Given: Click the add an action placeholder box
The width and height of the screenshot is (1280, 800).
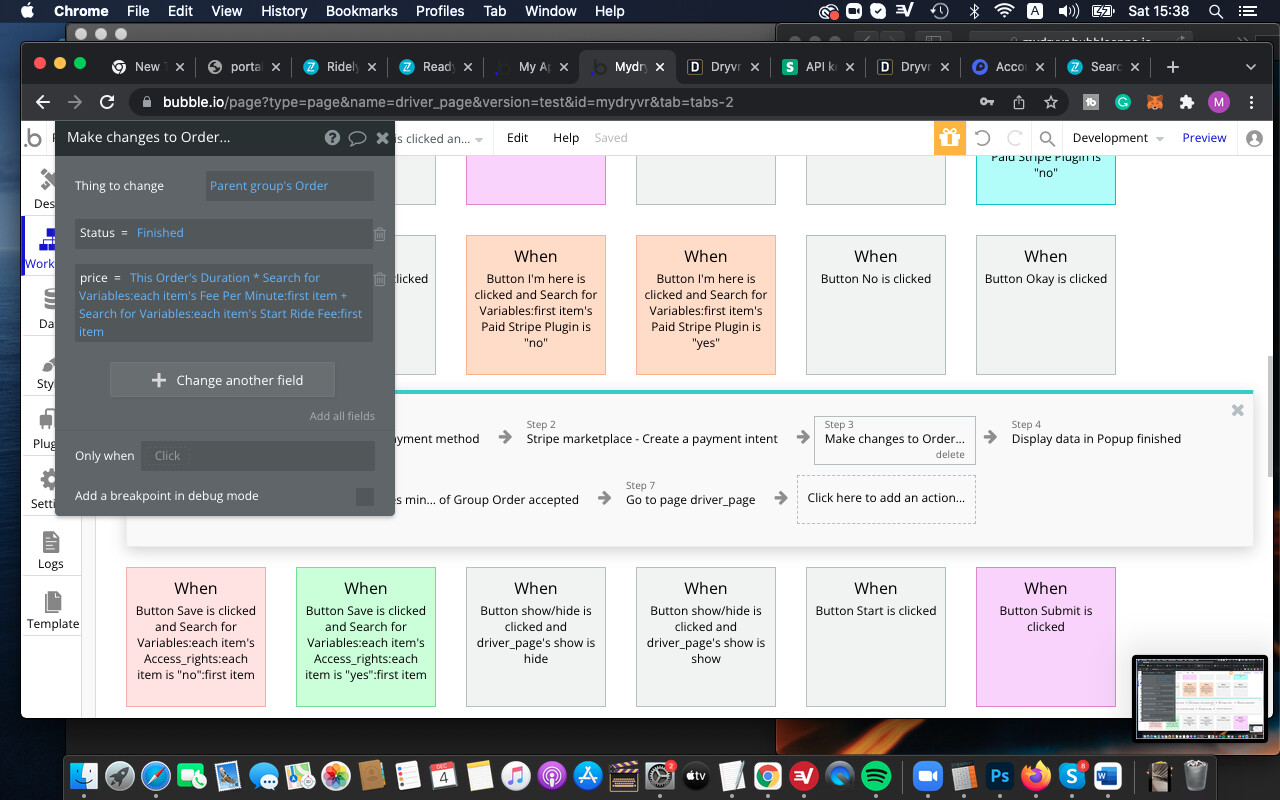Looking at the screenshot, I should tap(886, 498).
